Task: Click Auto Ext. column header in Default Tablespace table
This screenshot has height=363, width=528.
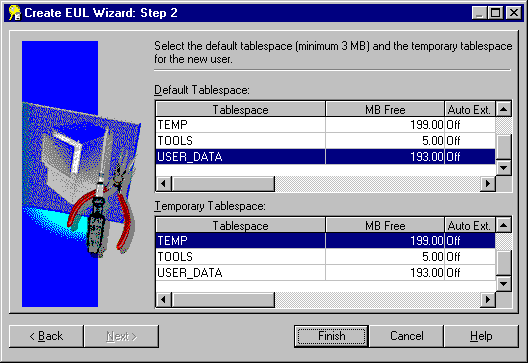Action: pos(470,109)
